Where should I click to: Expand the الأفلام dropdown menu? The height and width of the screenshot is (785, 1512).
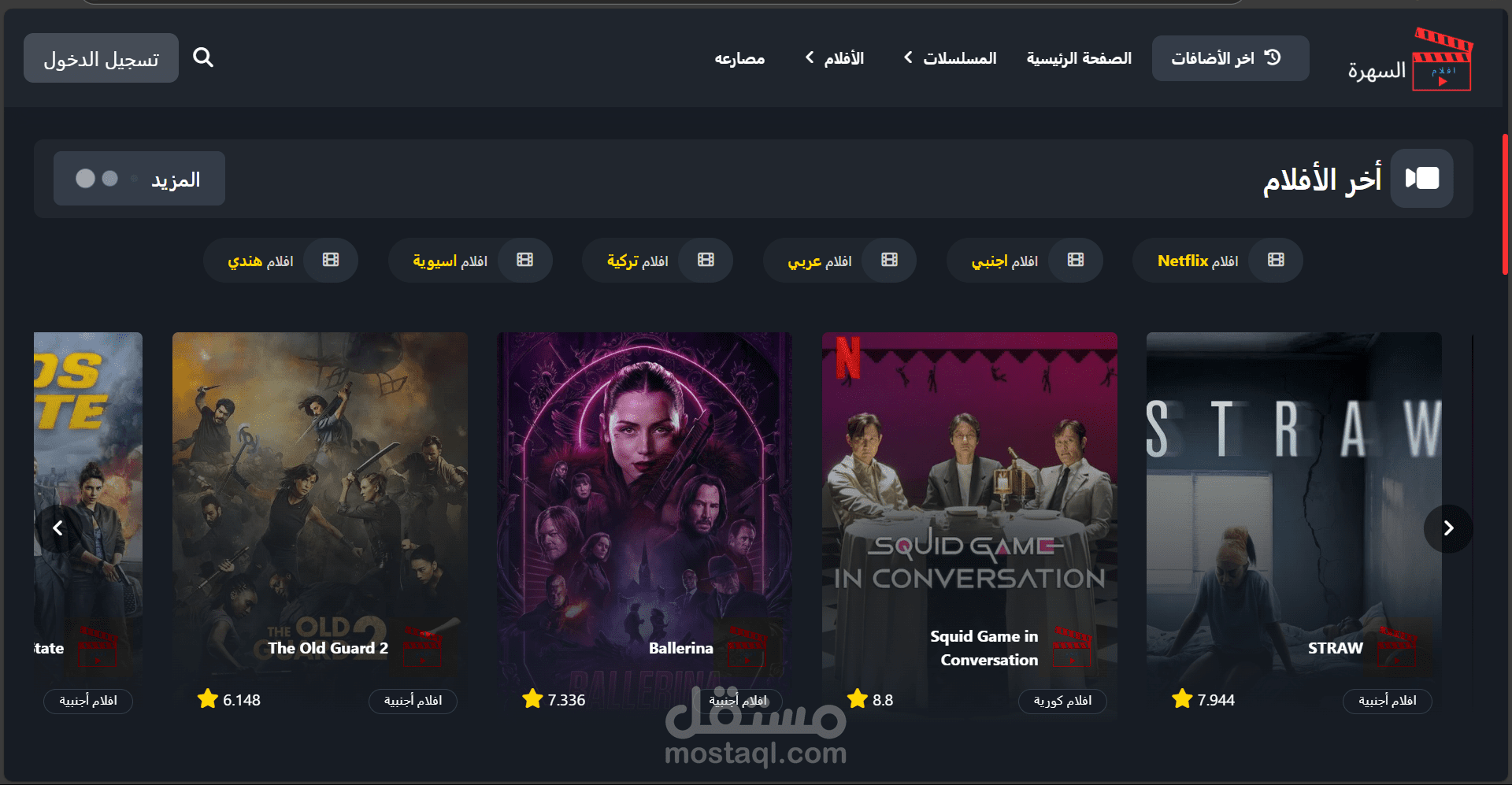tap(835, 58)
